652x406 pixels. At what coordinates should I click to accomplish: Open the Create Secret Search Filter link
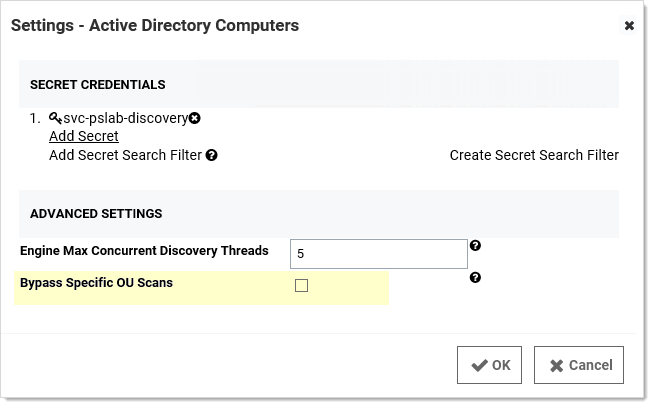tap(533, 155)
